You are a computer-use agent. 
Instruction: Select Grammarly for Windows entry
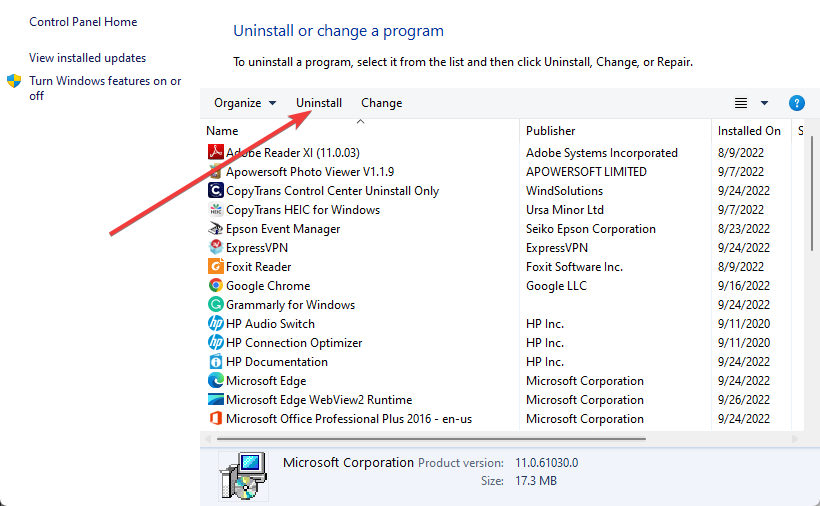point(290,305)
